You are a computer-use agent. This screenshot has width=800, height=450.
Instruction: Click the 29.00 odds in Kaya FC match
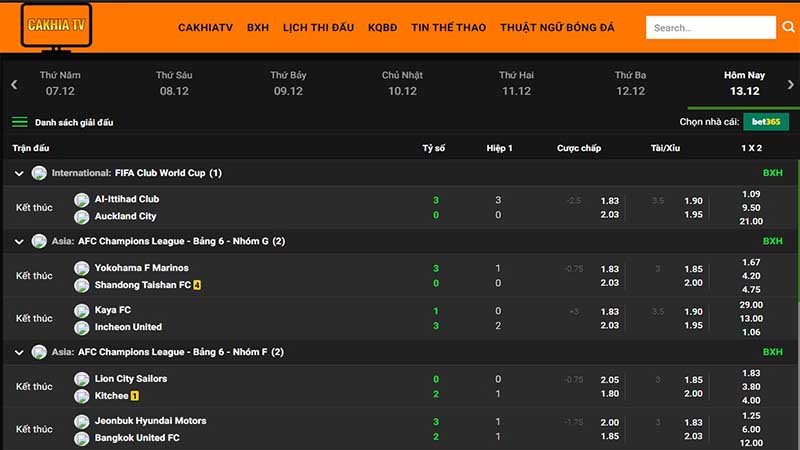(x=751, y=305)
